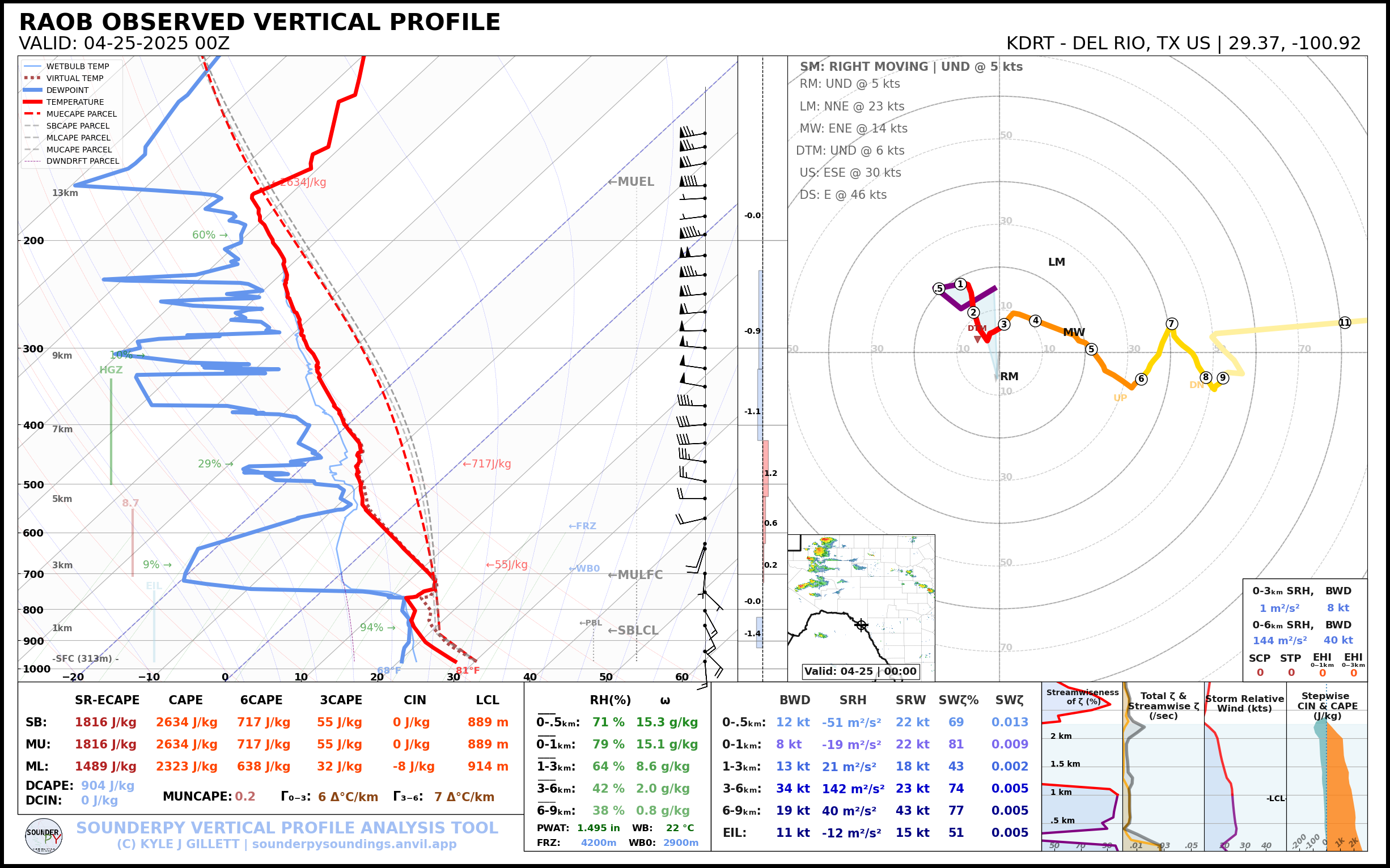Click the MULFC arrow label

point(635,575)
